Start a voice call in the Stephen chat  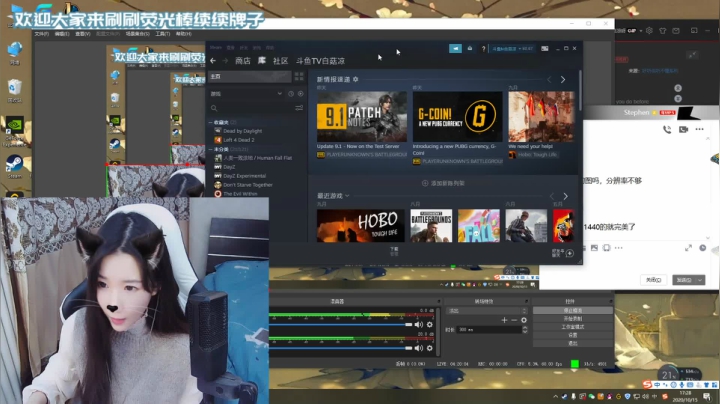pyautogui.click(x=667, y=129)
